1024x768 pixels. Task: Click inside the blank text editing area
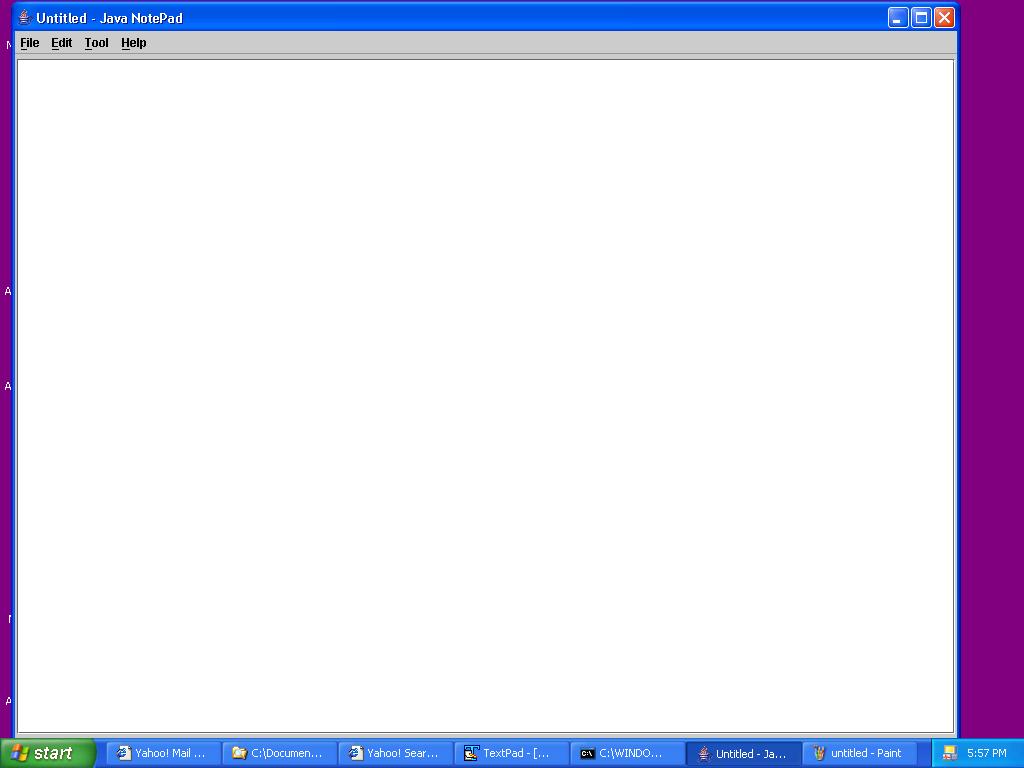point(485,396)
